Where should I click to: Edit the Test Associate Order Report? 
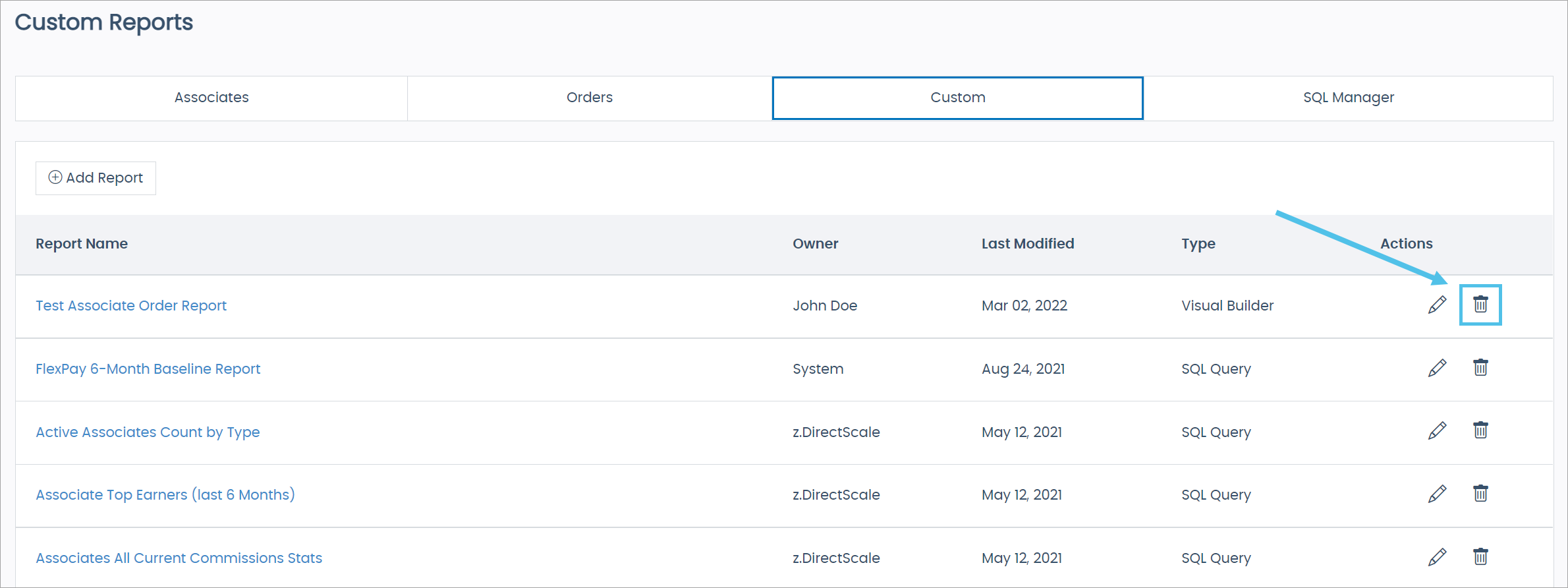pos(1437,305)
